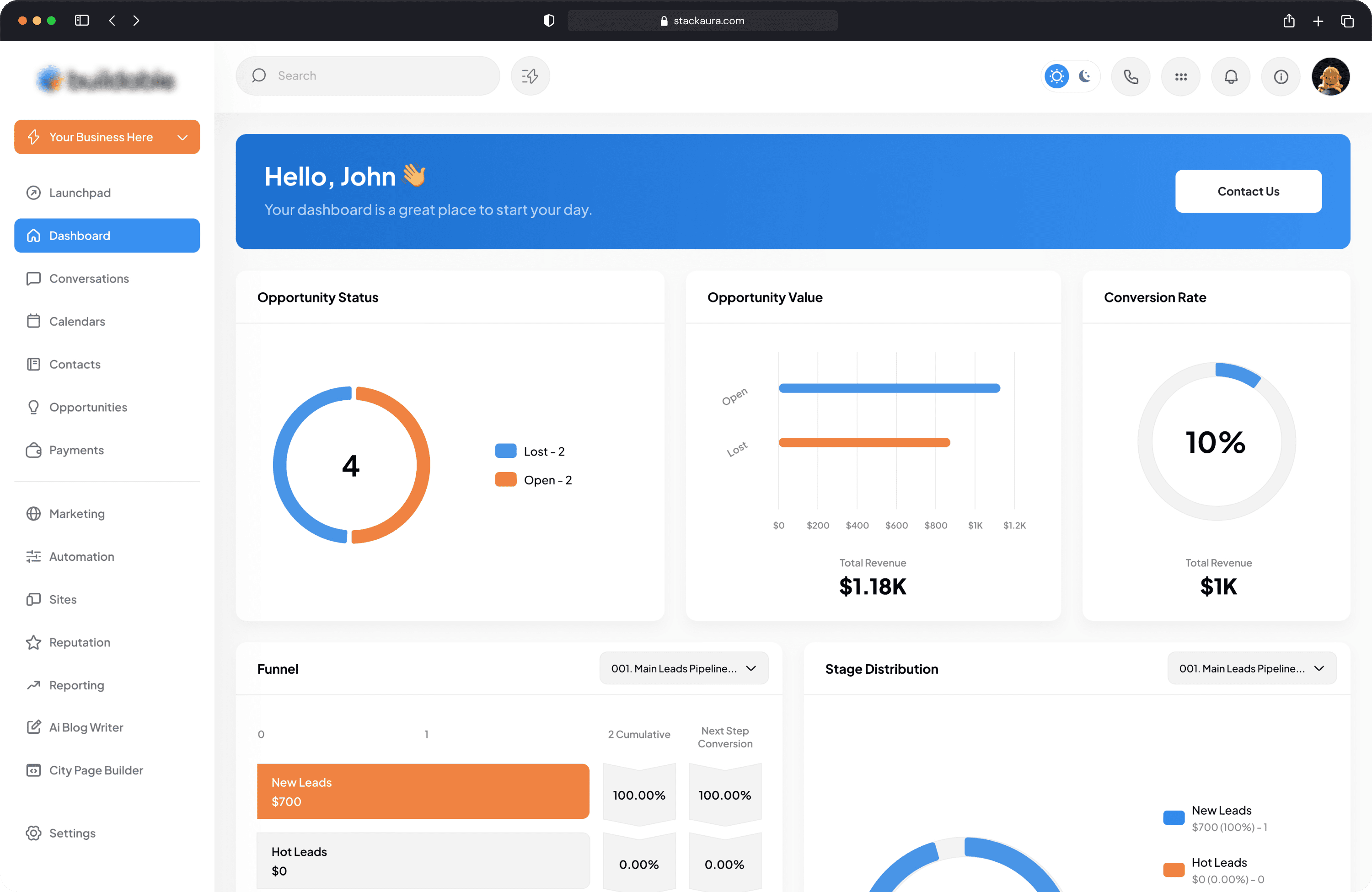This screenshot has width=1372, height=892.
Task: Switch to the Dashboard section
Action: (79, 235)
